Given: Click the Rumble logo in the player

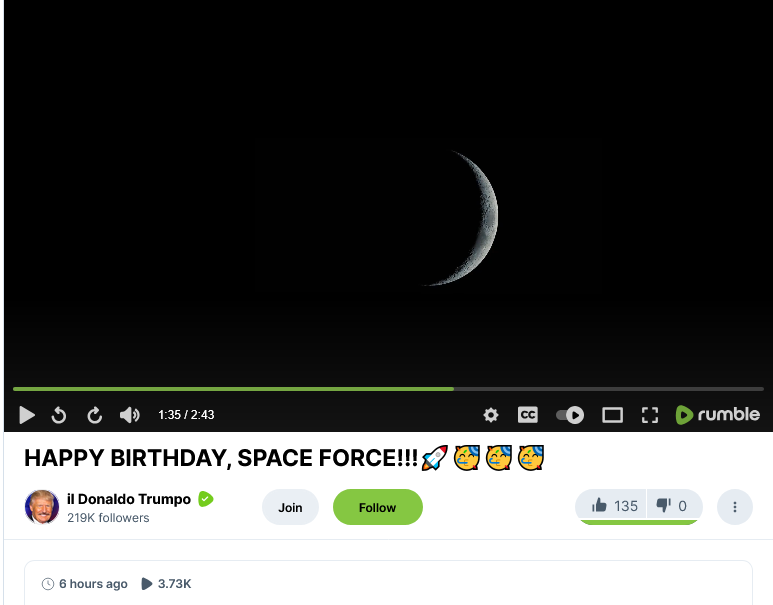Looking at the screenshot, I should point(717,415).
